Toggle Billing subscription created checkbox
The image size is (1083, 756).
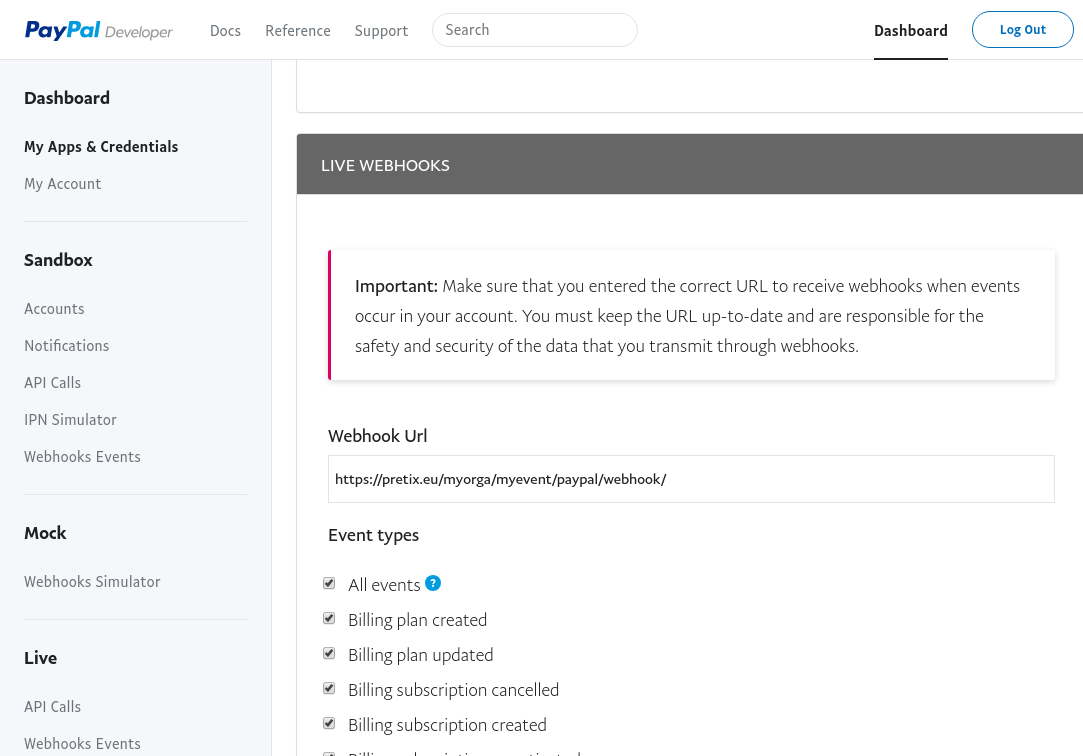tap(329, 724)
